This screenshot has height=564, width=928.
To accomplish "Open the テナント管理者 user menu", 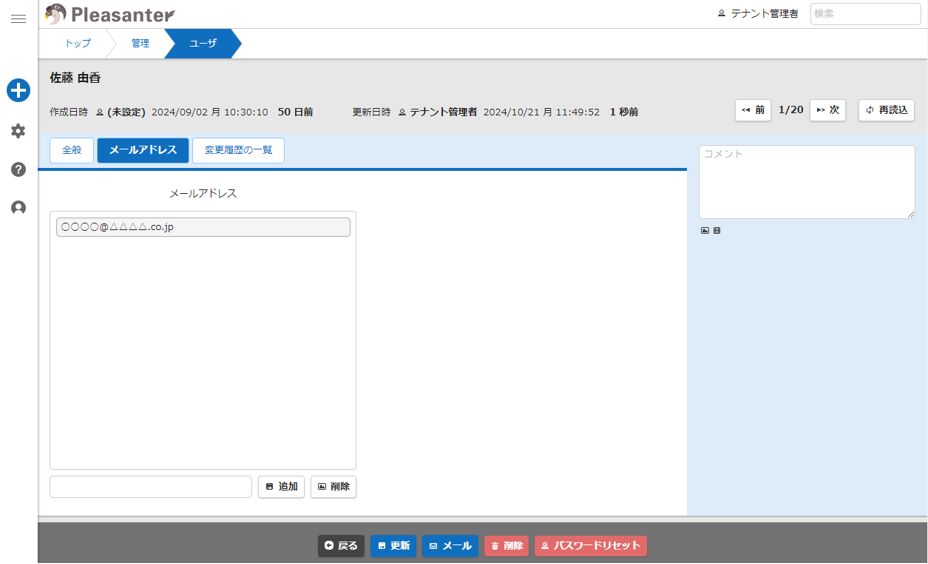I will [x=758, y=14].
